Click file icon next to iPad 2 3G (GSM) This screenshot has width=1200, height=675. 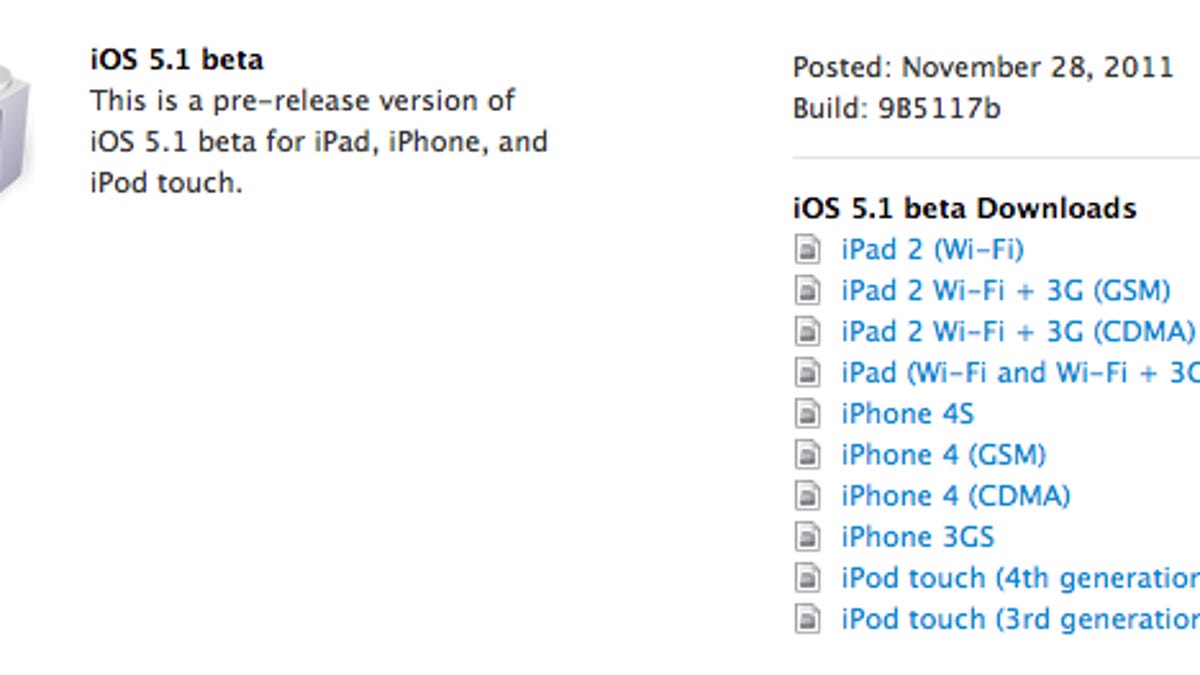point(807,290)
